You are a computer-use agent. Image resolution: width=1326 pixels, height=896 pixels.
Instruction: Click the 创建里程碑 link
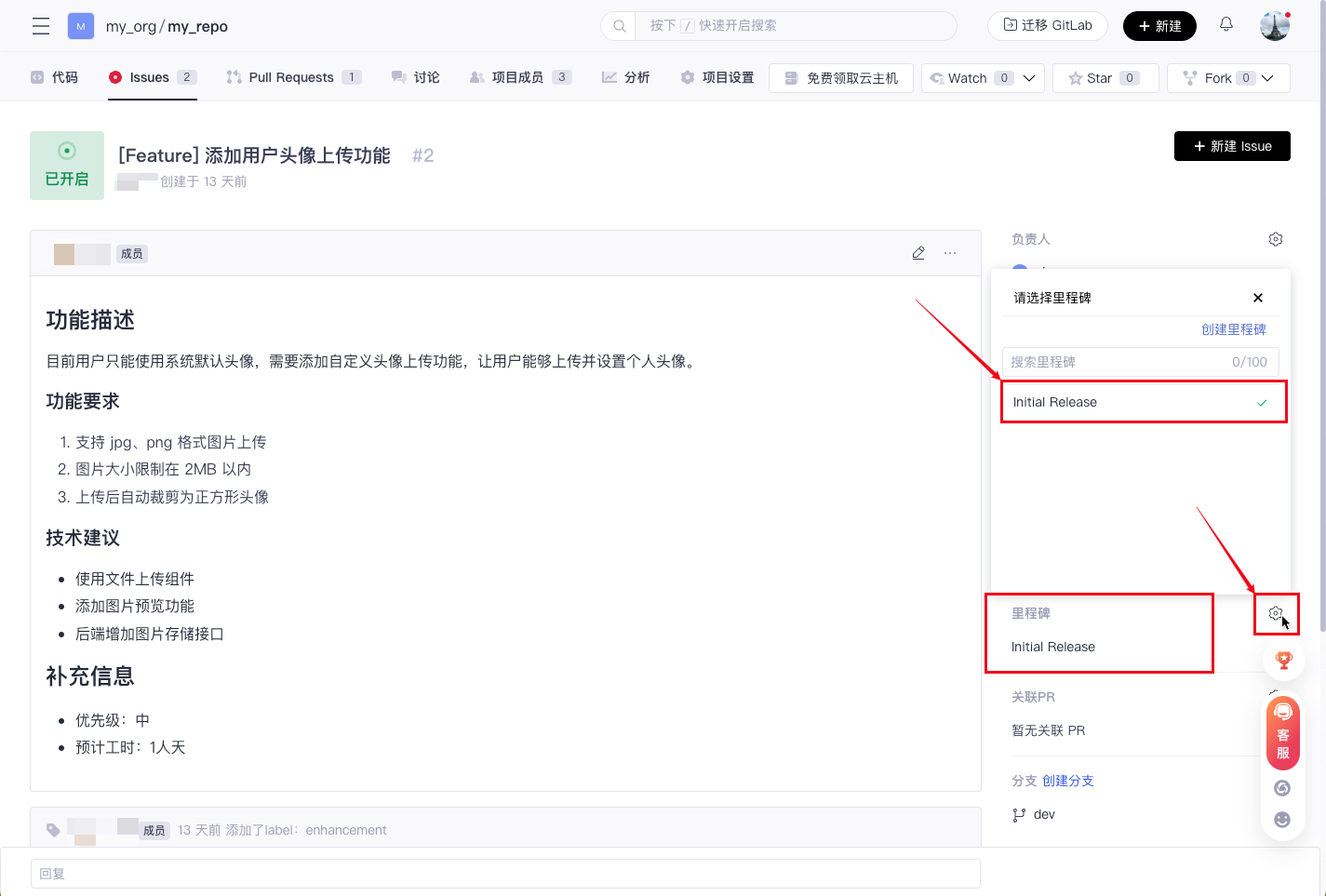tap(1233, 329)
